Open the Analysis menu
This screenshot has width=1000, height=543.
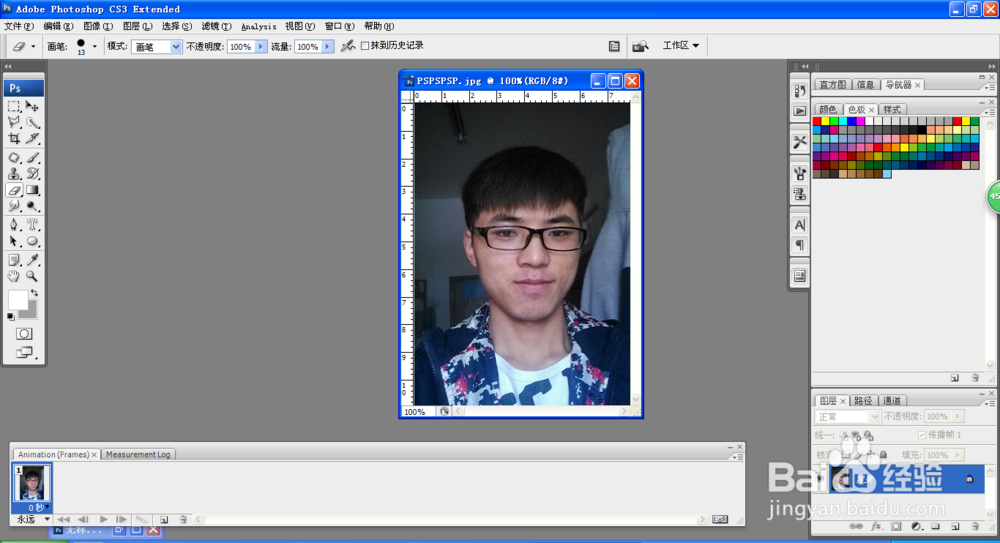point(259,26)
